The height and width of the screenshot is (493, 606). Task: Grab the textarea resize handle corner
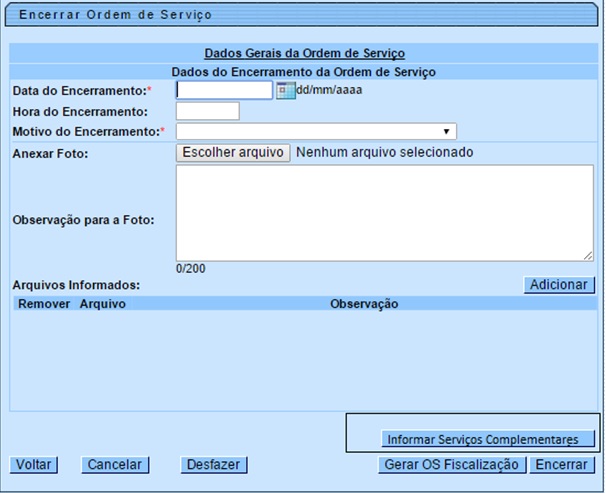pyautogui.click(x=588, y=255)
